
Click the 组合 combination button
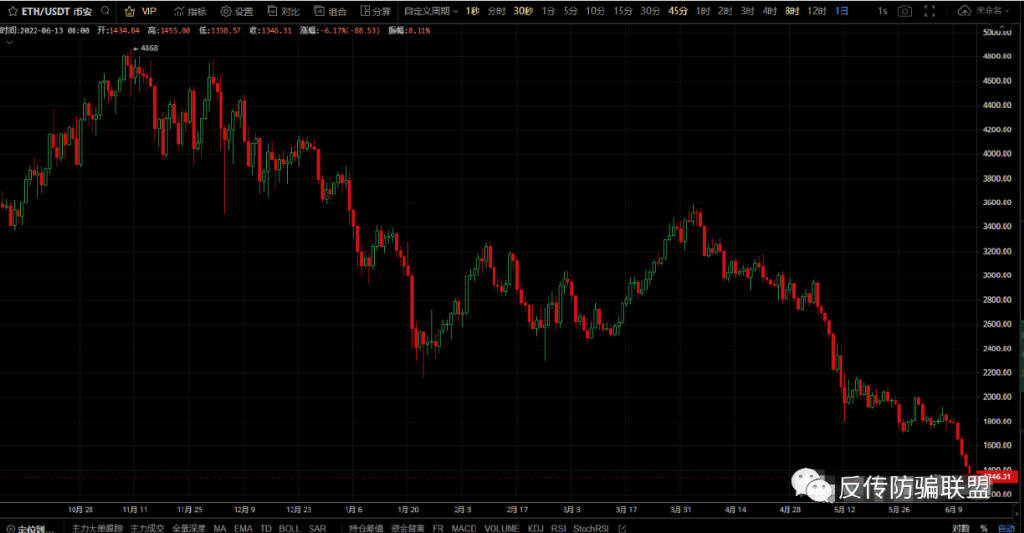pos(331,11)
